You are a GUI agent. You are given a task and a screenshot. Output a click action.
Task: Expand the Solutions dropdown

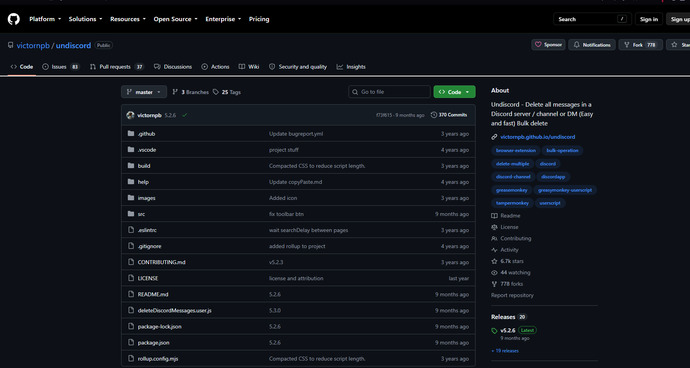(x=85, y=19)
